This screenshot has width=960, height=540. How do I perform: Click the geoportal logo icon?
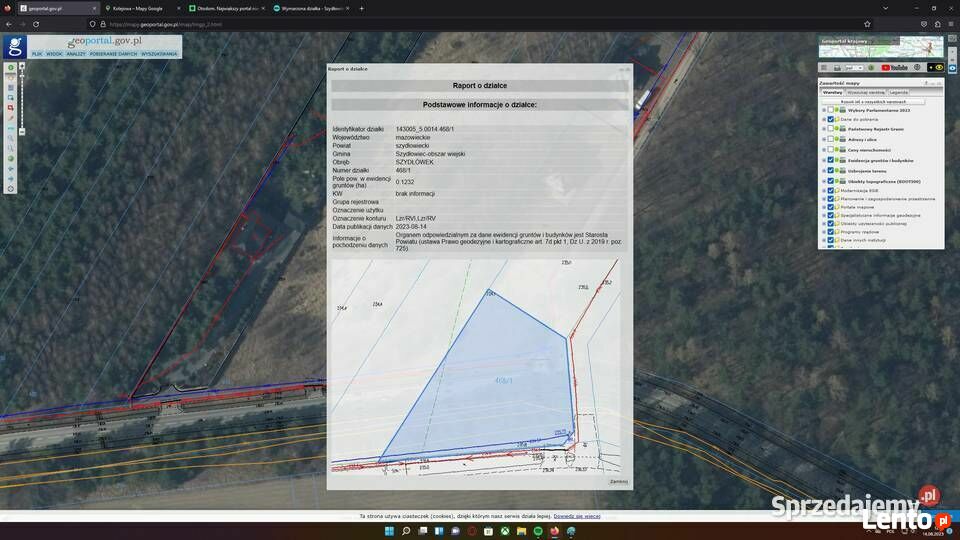pyautogui.click(x=15, y=47)
